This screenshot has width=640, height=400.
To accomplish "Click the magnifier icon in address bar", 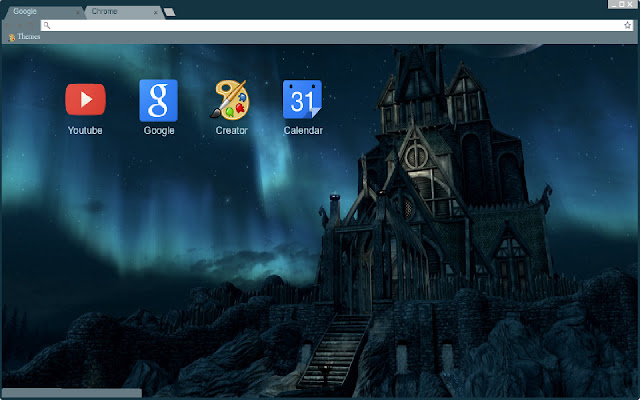I will pos(47,26).
